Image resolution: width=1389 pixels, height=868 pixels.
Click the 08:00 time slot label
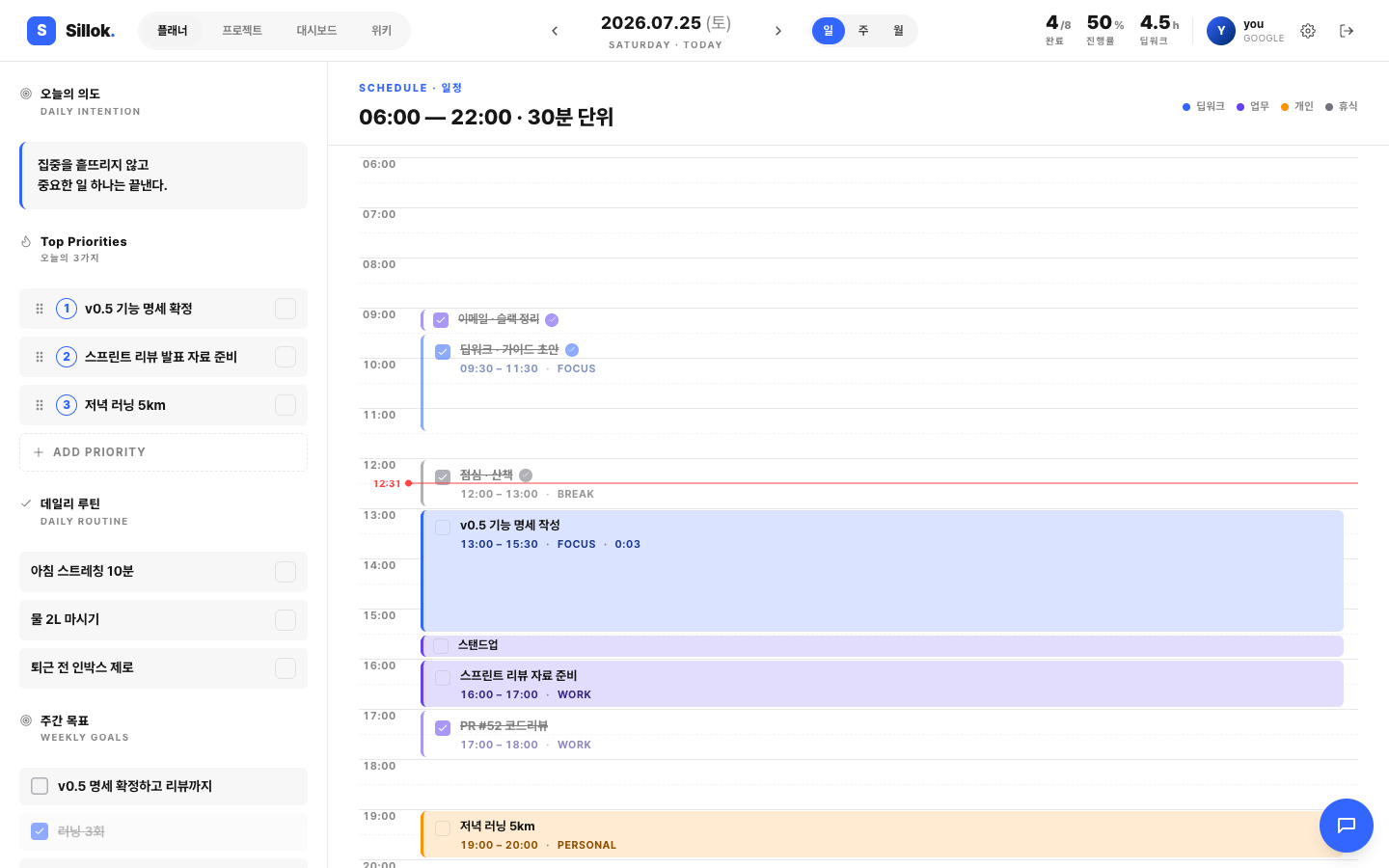(x=379, y=264)
